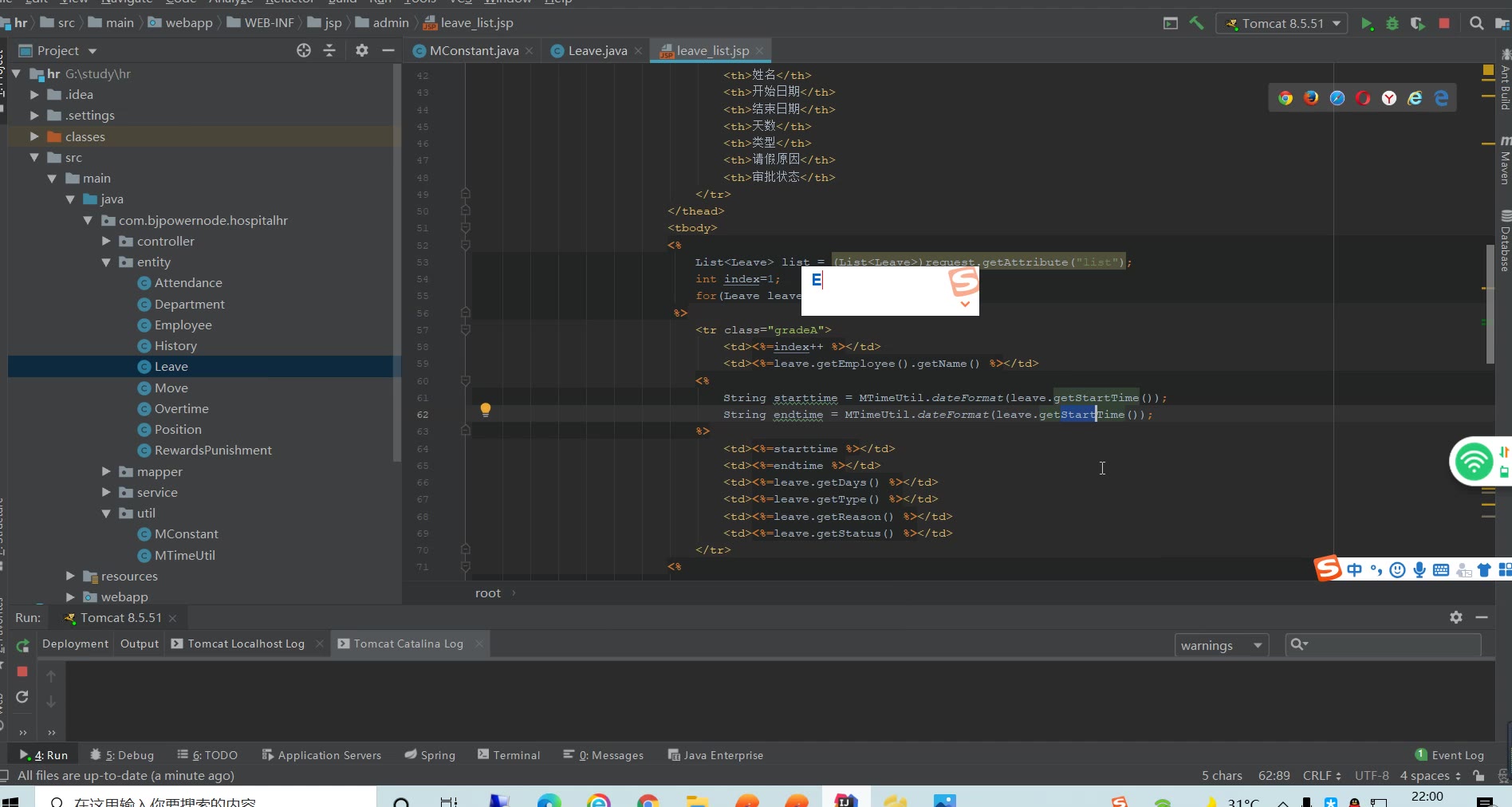Open Search Everywhere magnifier icon
Image resolution: width=1512 pixels, height=807 pixels.
click(1477, 24)
